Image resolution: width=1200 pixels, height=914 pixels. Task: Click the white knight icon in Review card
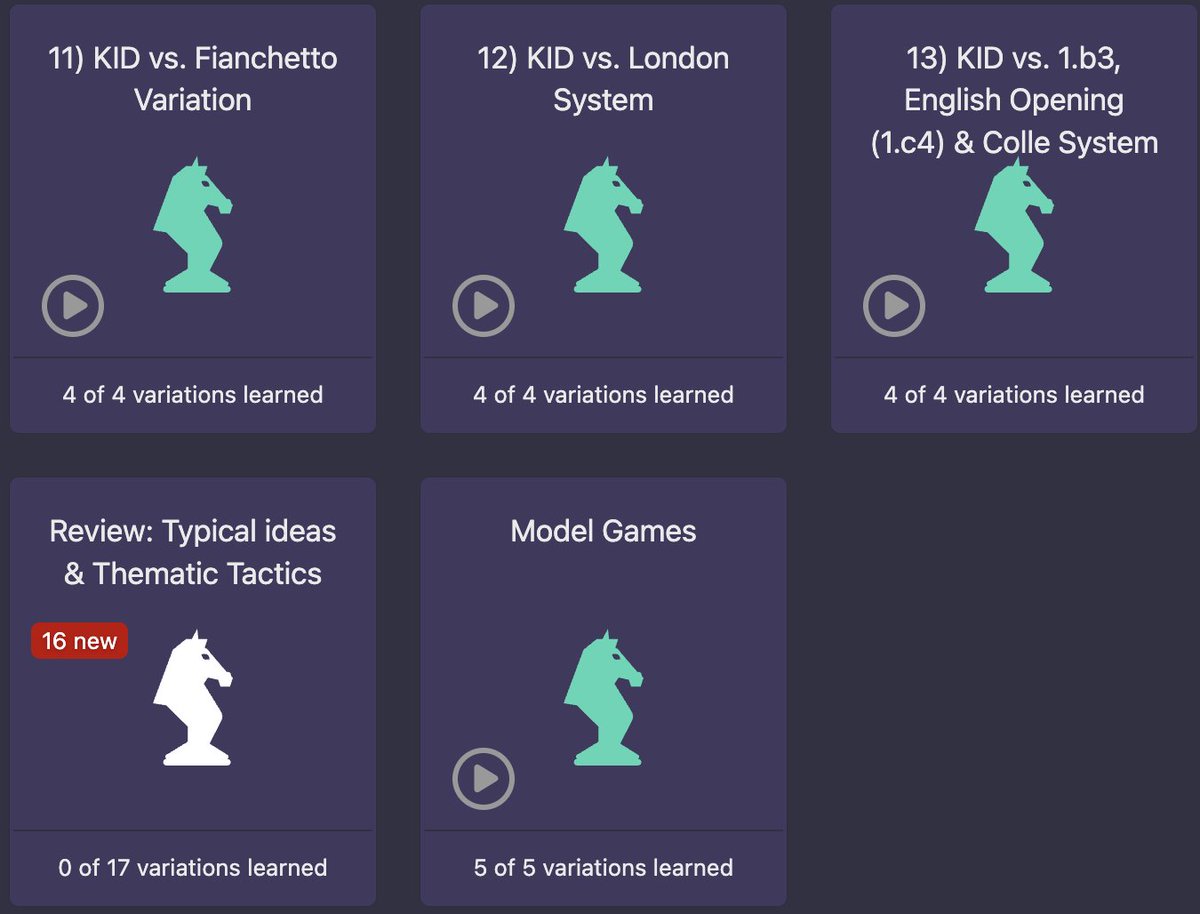pos(193,698)
